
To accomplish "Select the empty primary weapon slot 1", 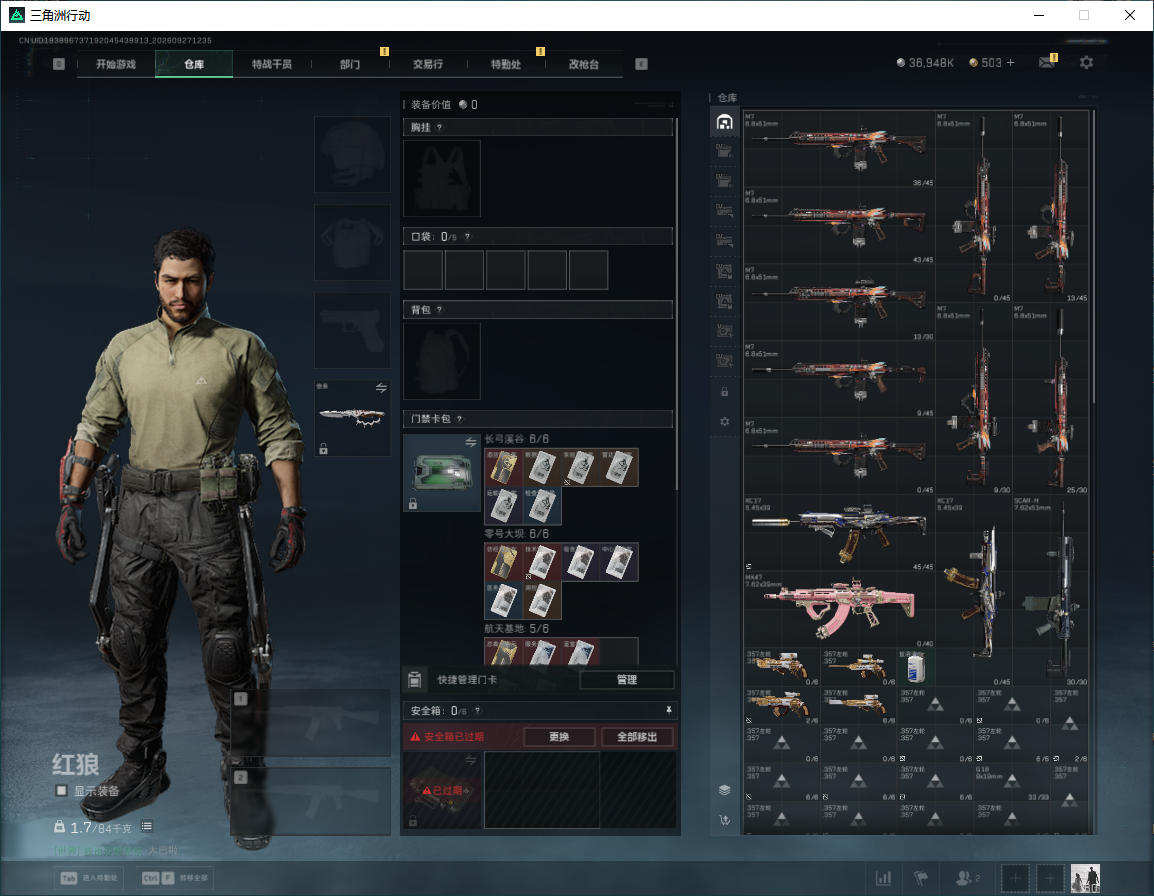I will (311, 723).
